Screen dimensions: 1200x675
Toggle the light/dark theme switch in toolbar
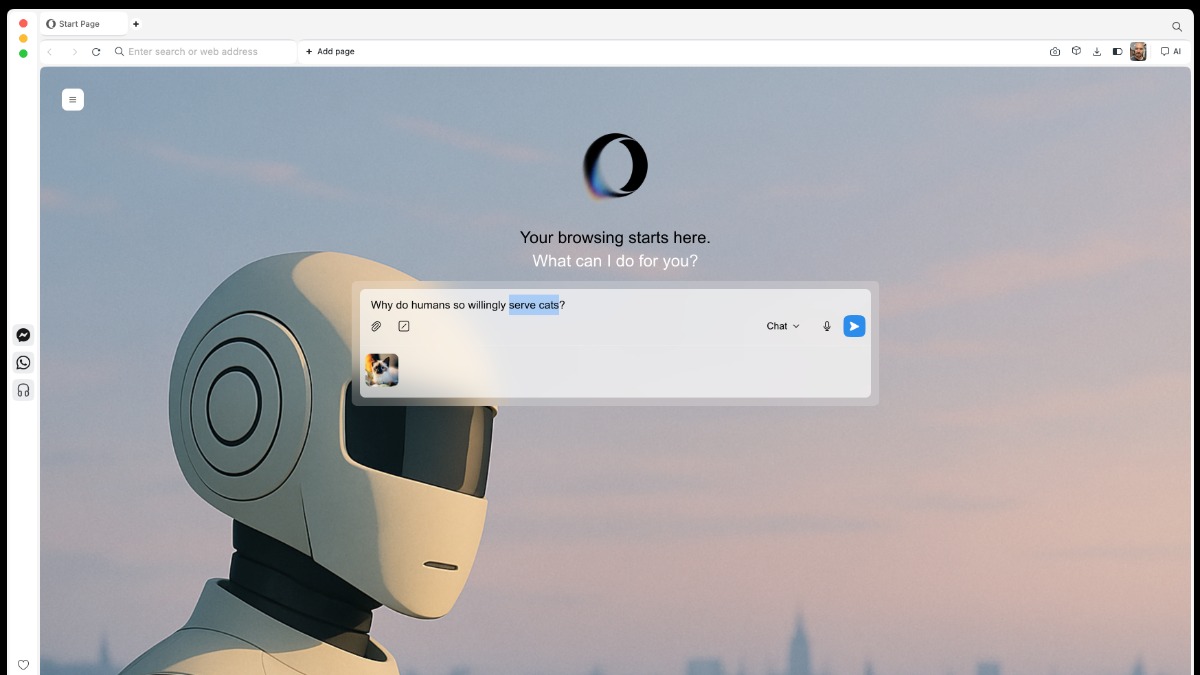pyautogui.click(x=1117, y=52)
